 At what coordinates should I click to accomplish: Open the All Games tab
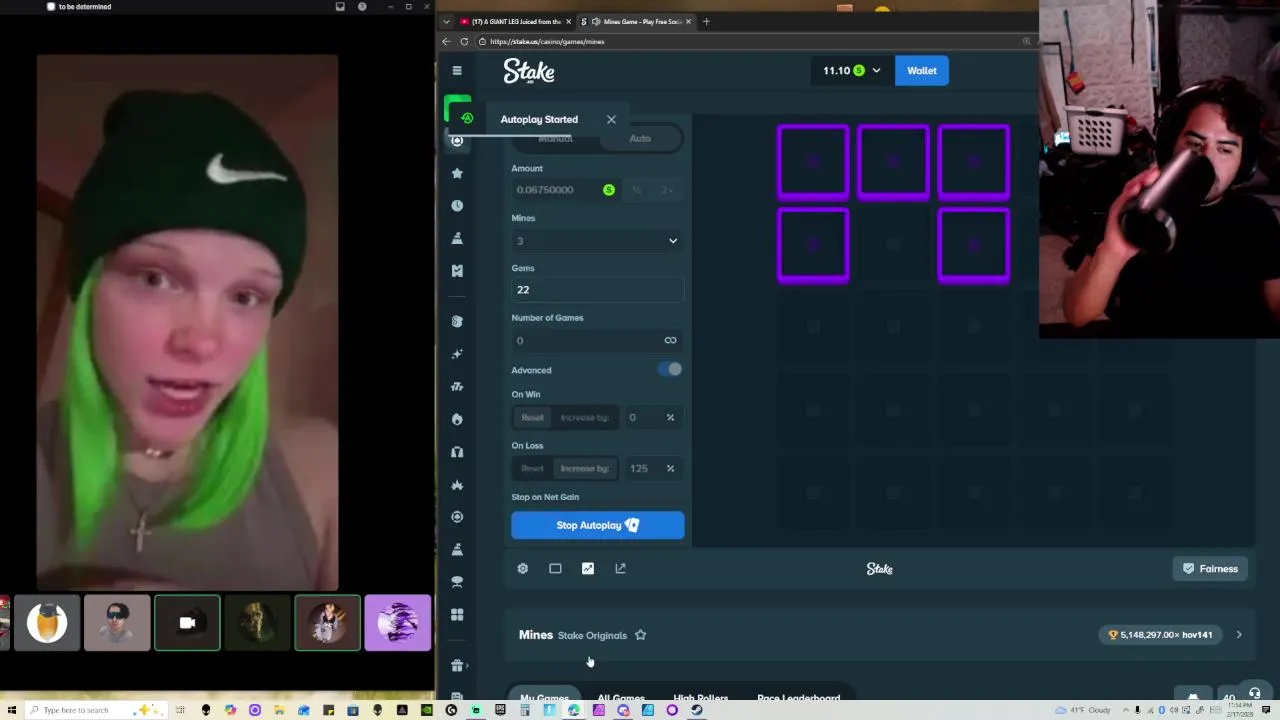click(621, 697)
